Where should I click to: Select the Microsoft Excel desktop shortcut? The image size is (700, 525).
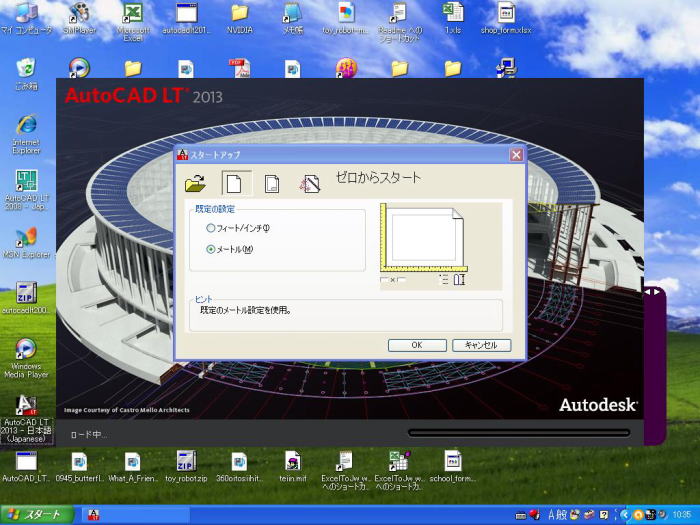coord(133,22)
